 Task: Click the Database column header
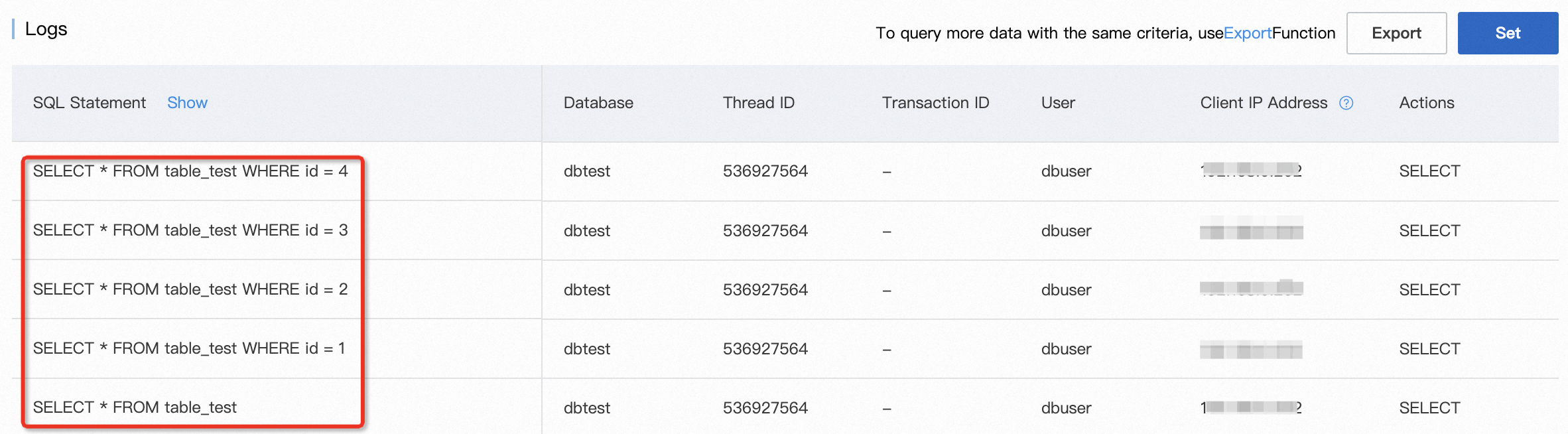pyautogui.click(x=598, y=103)
